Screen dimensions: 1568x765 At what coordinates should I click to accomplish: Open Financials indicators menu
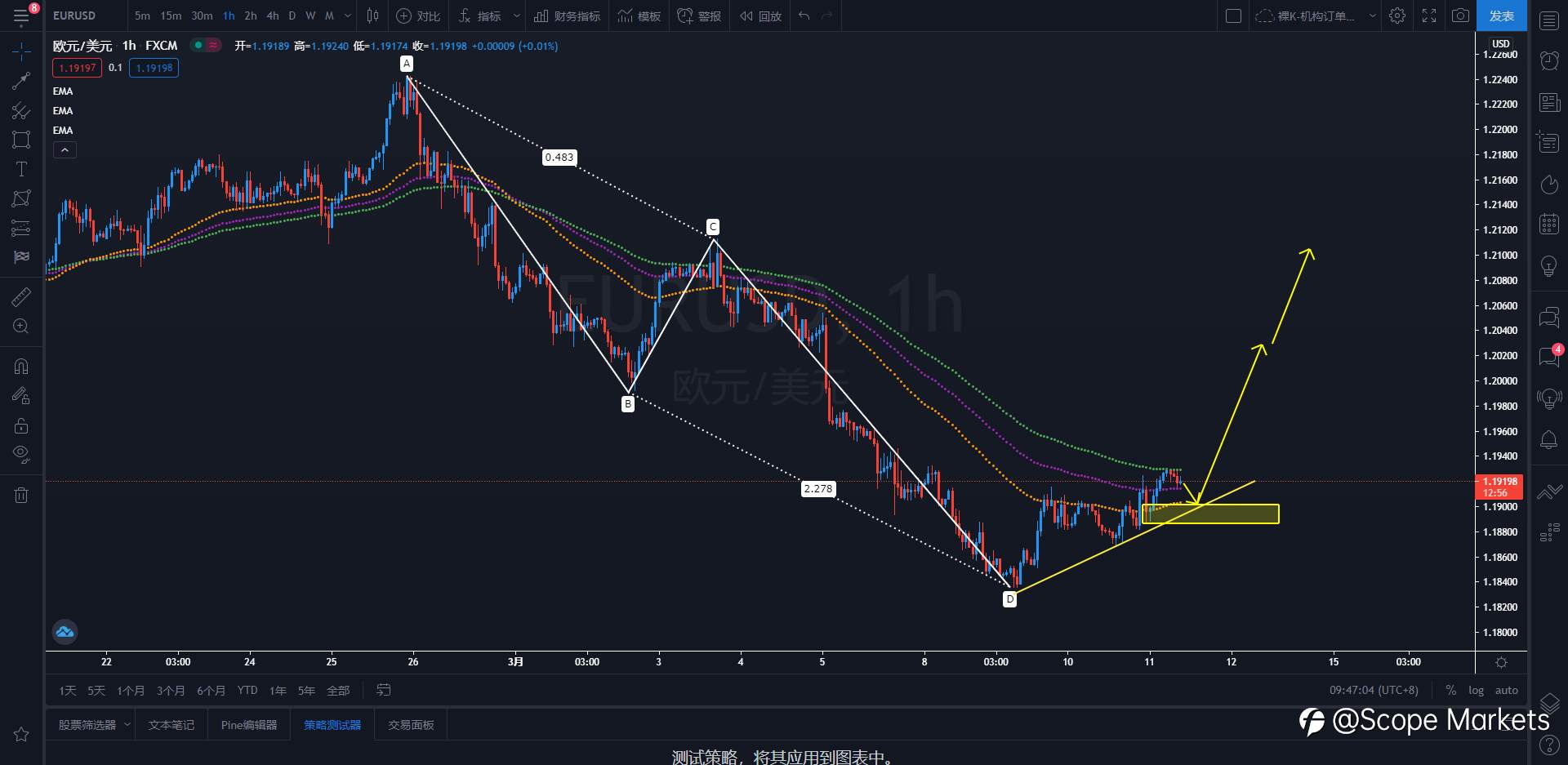[x=567, y=16]
